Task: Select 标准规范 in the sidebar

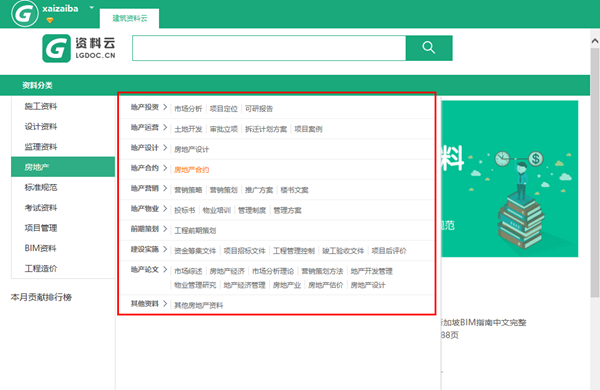Action: (41, 188)
